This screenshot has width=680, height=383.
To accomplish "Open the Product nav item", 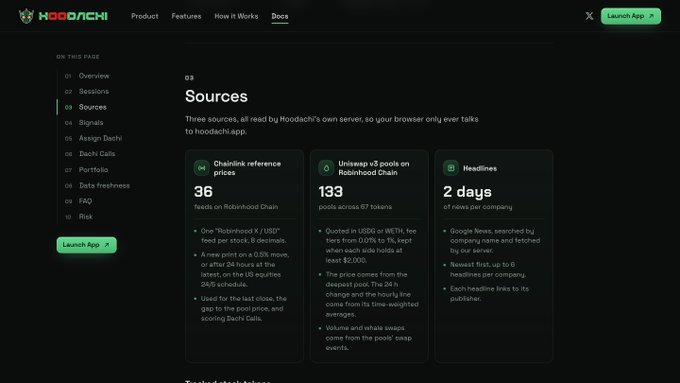I will [144, 16].
